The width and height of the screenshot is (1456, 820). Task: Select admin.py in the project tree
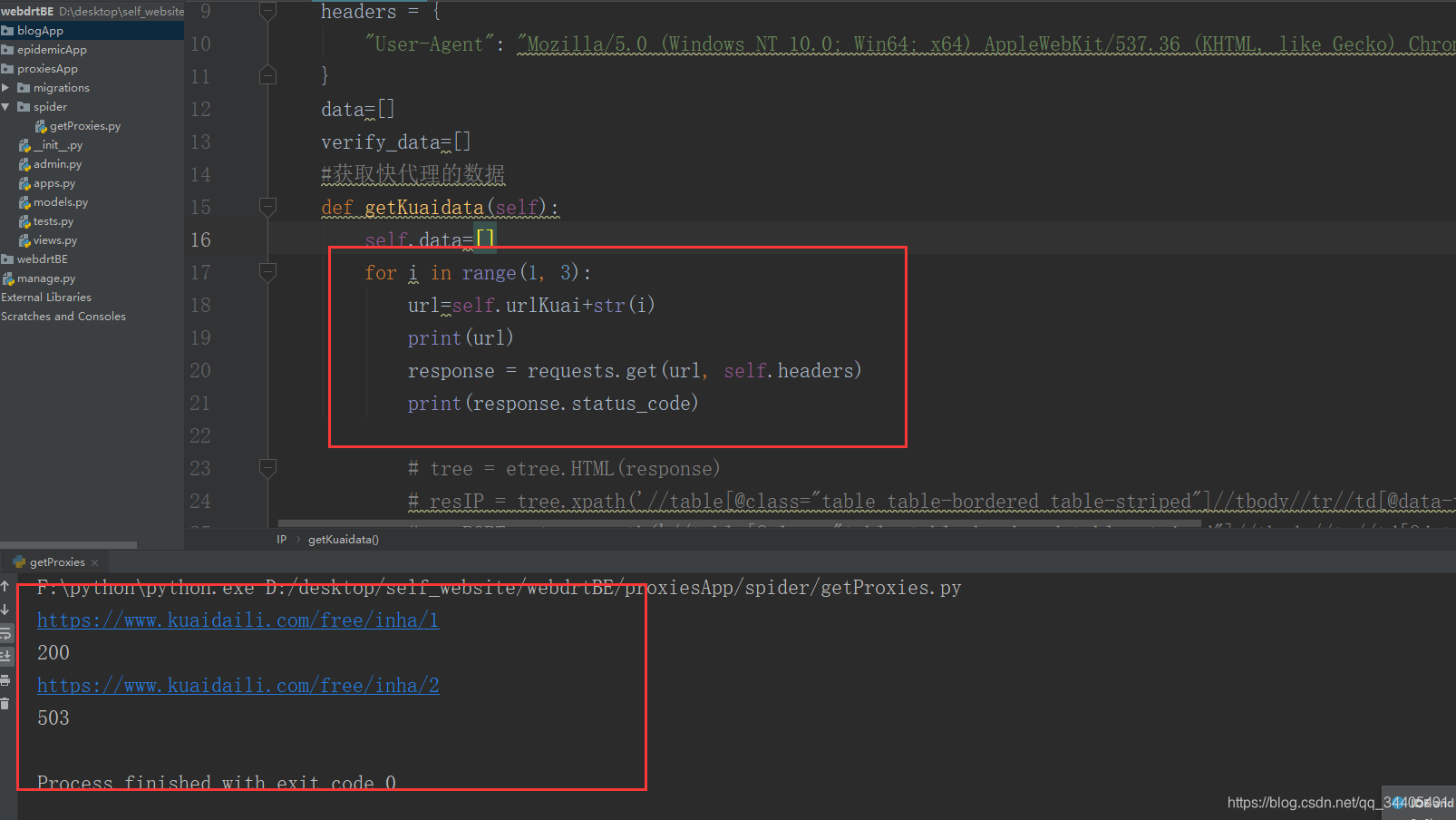click(57, 164)
